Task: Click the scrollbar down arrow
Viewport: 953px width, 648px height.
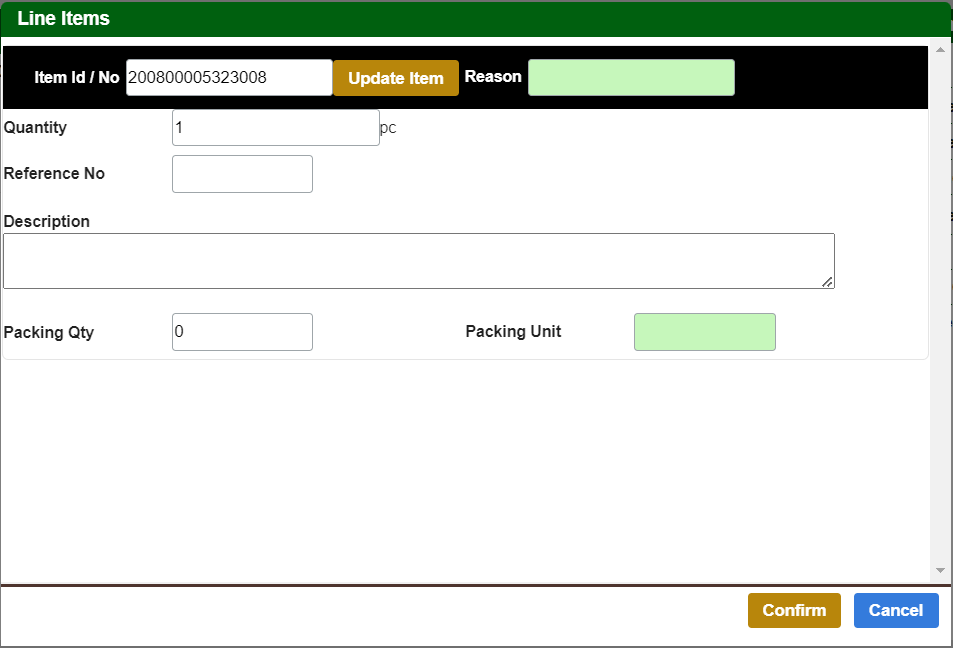Action: pos(941,570)
